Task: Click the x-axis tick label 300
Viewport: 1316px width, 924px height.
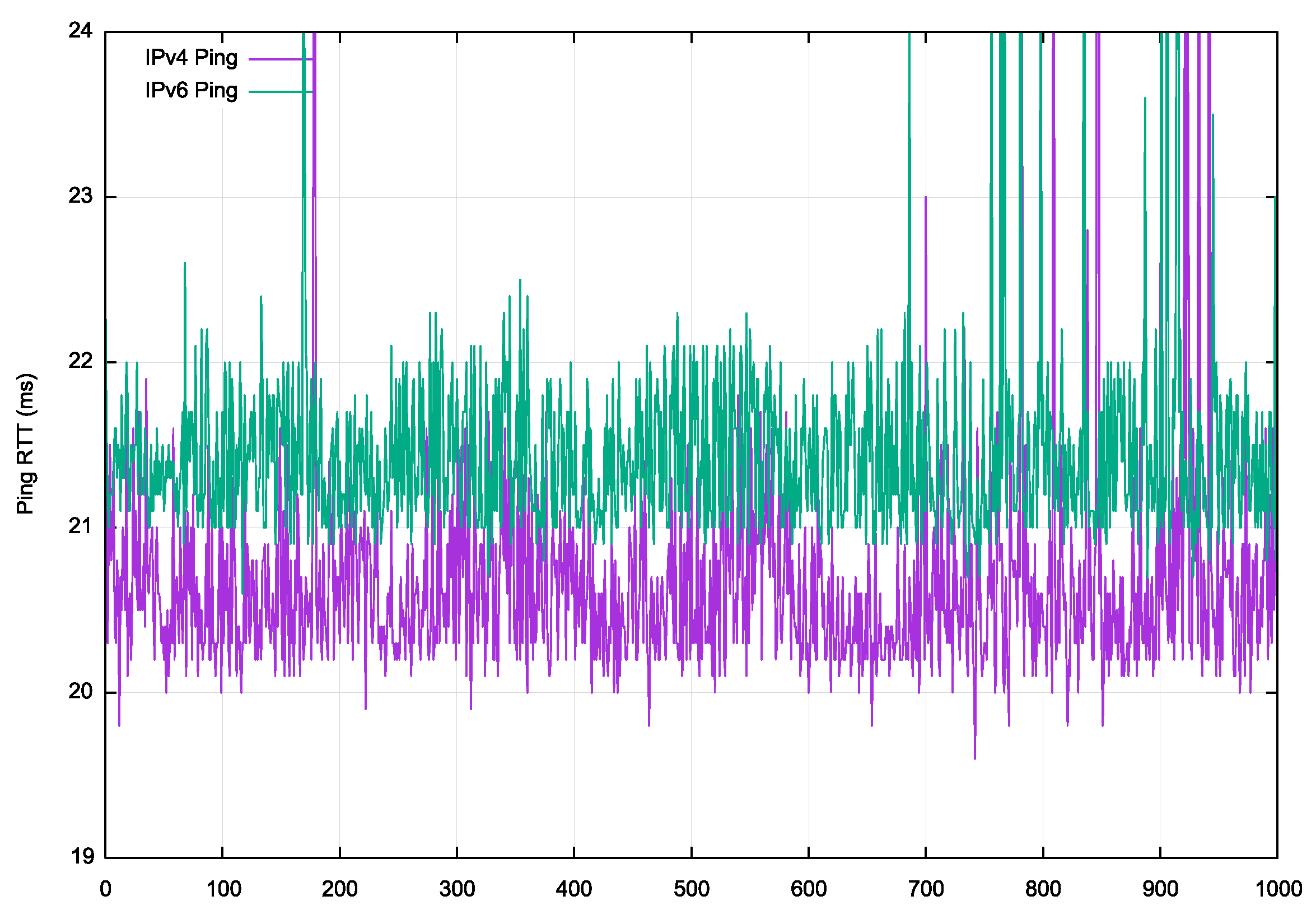Action: coord(457,890)
